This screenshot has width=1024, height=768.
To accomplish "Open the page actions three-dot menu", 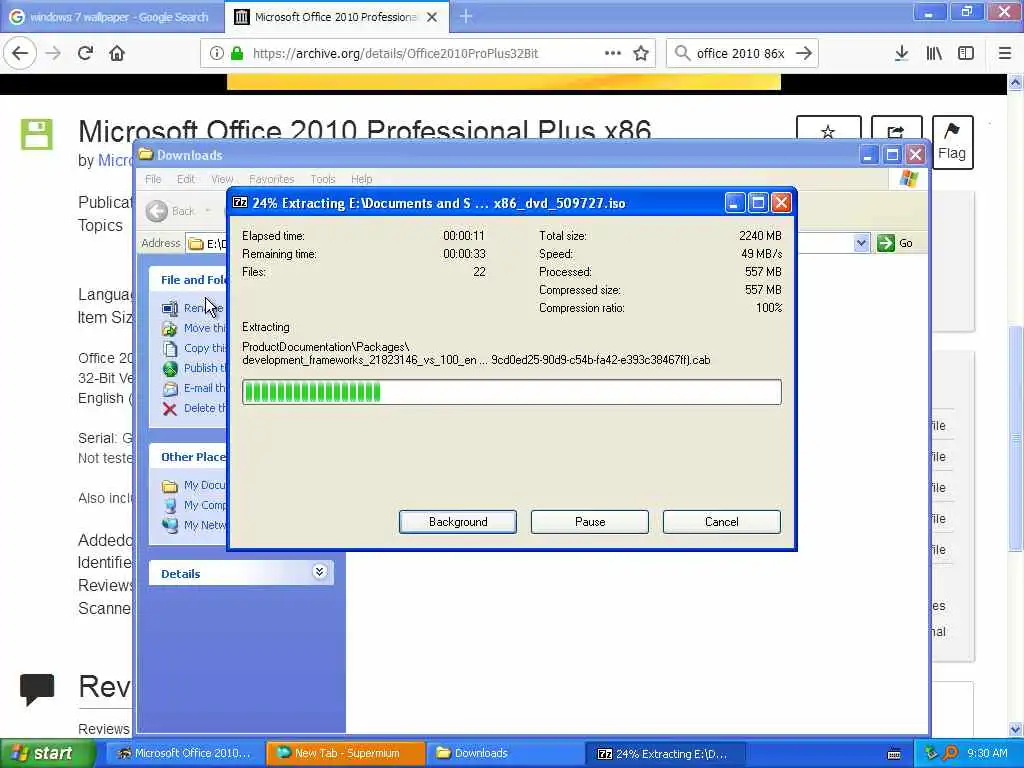I will (x=613, y=53).
